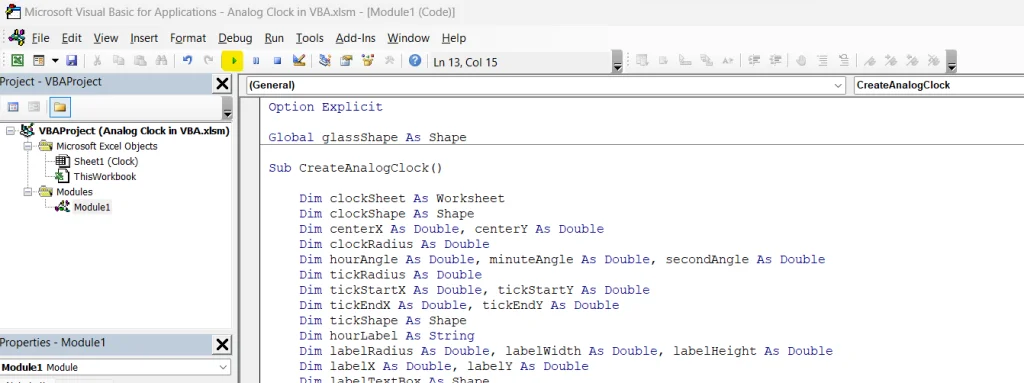This screenshot has width=1024, height=383.
Task: Select Module1 in project tree
Action: coord(92,207)
